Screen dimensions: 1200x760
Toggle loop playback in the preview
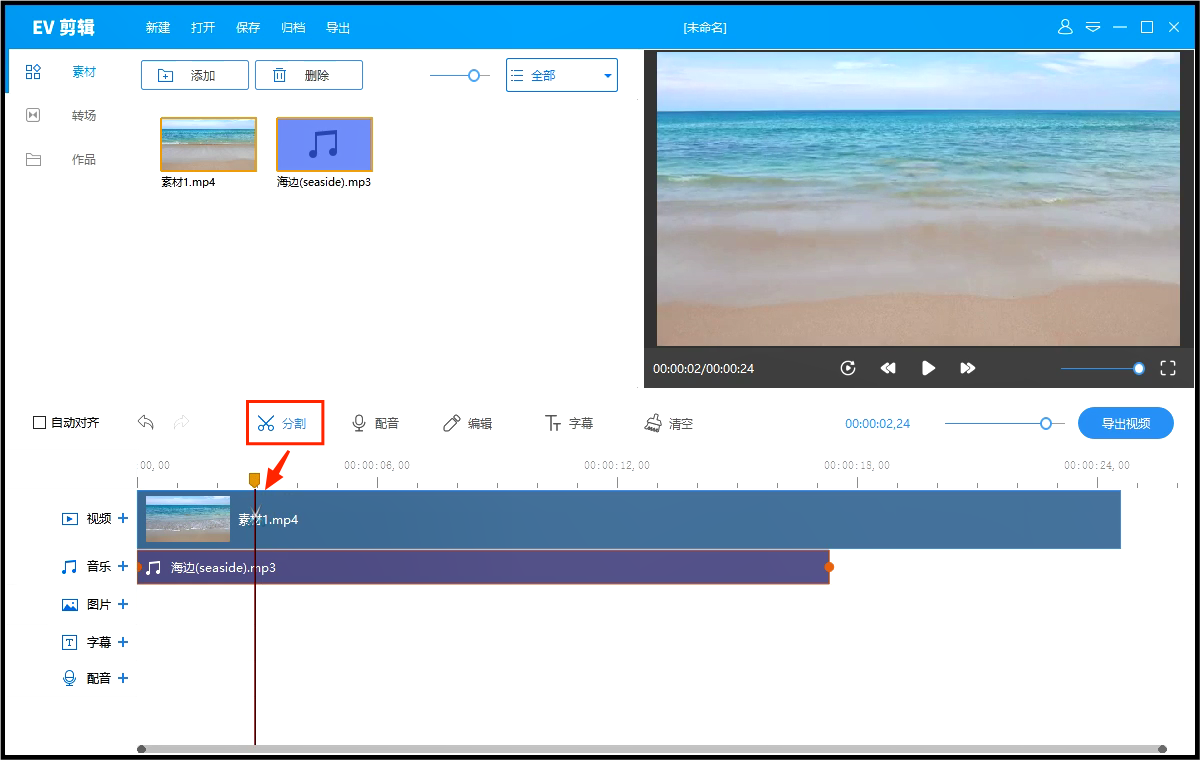point(847,368)
